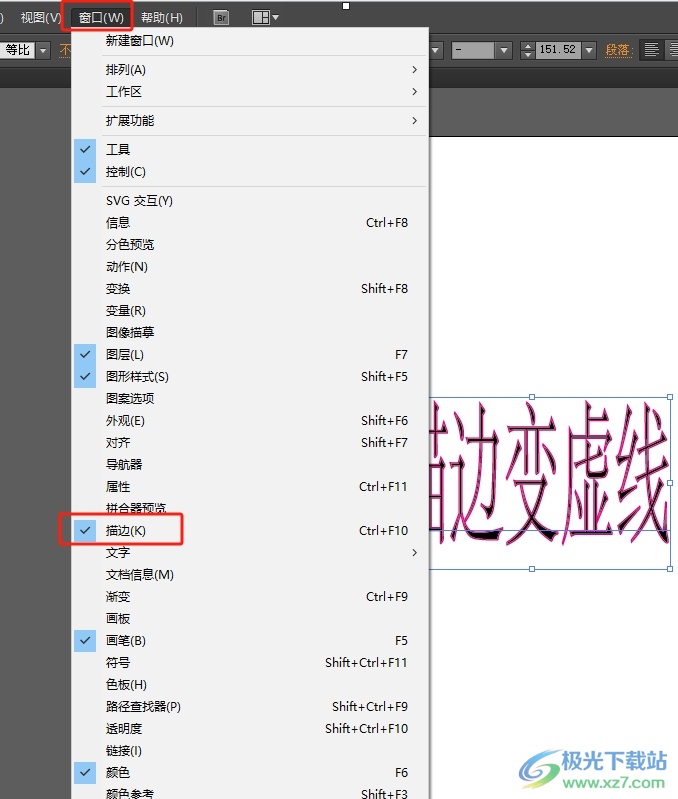
Task: Click the align left paragraph icon
Action: tap(652, 50)
